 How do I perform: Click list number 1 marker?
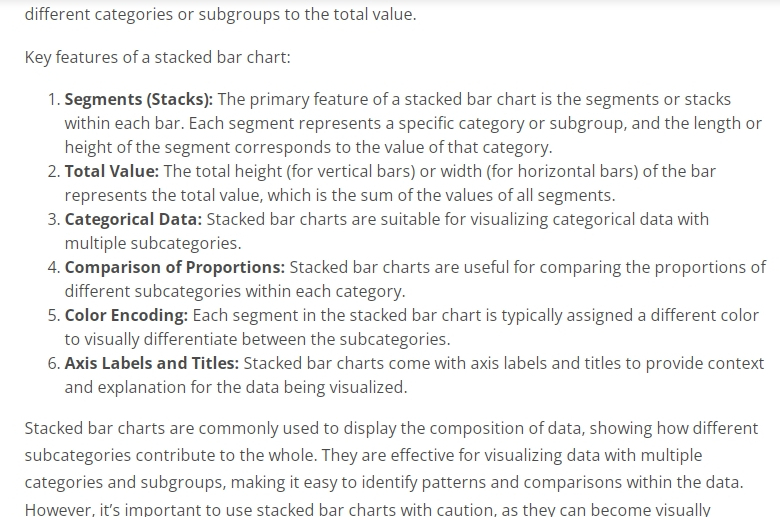[x=54, y=100]
